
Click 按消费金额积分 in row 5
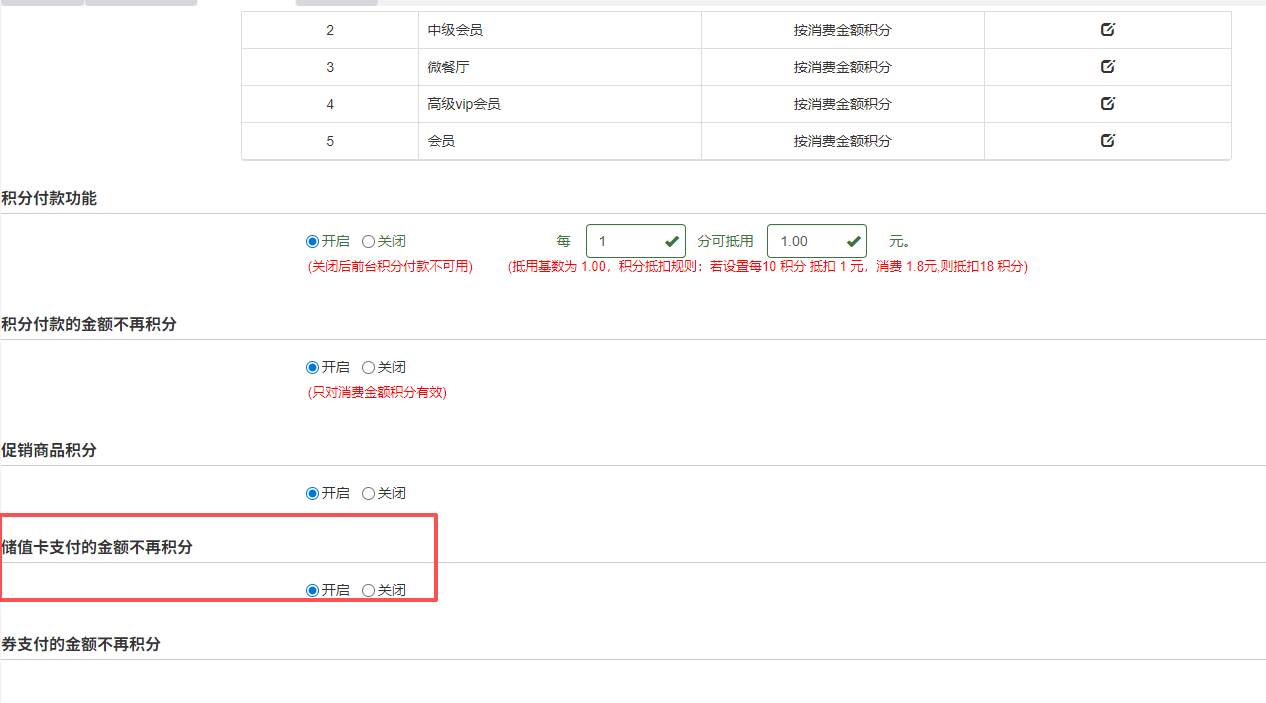click(x=842, y=141)
